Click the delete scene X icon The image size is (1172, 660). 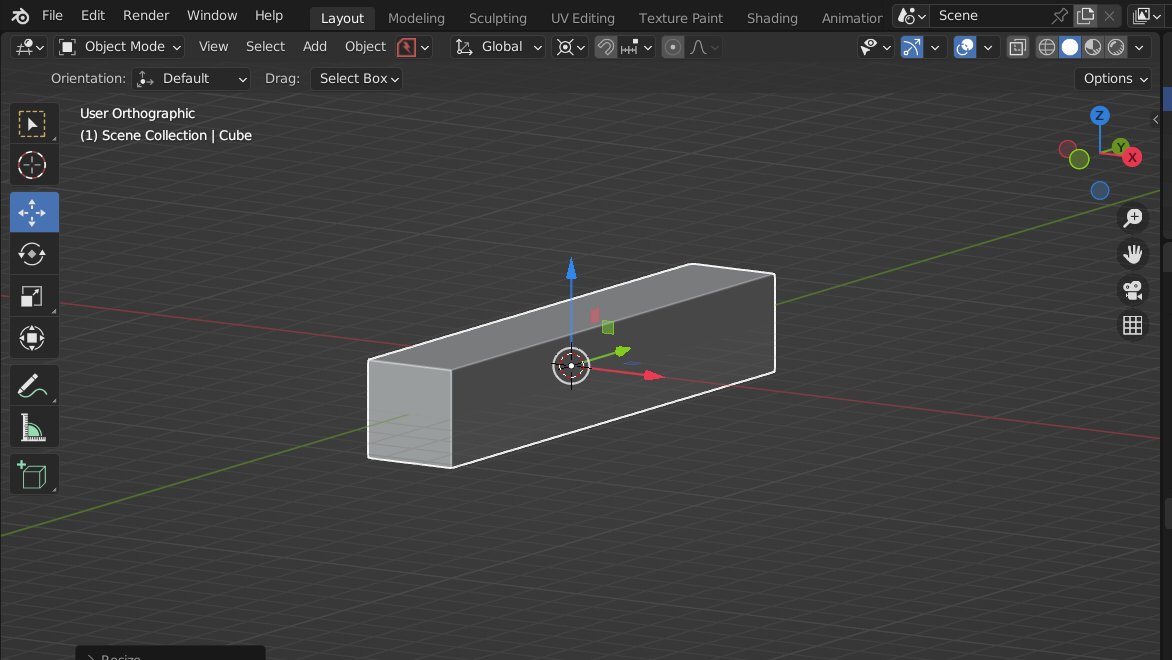tap(1110, 16)
